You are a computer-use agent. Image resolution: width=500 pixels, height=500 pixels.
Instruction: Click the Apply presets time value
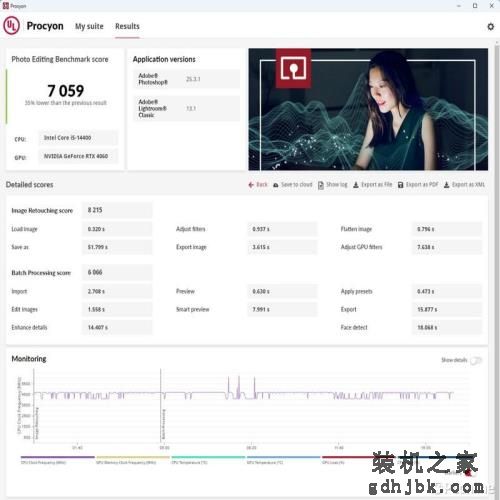tap(447, 291)
